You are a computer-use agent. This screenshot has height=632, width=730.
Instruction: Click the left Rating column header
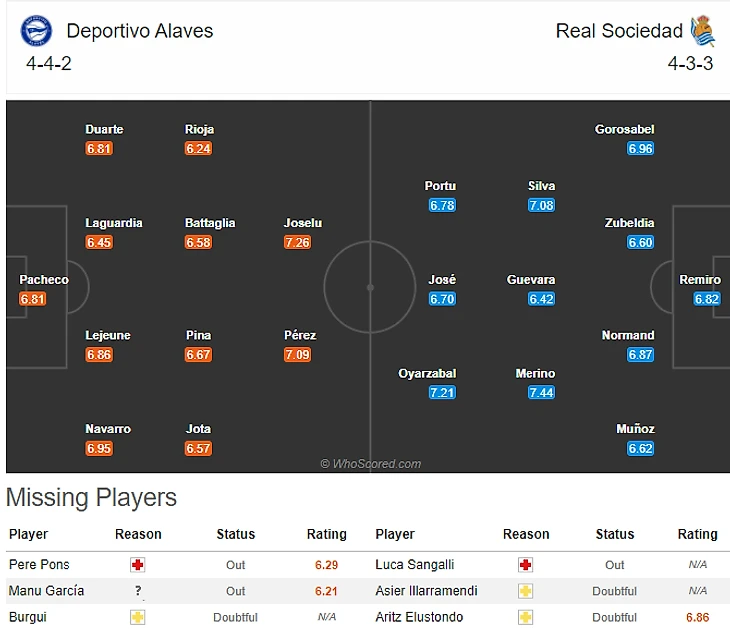pyautogui.click(x=326, y=534)
